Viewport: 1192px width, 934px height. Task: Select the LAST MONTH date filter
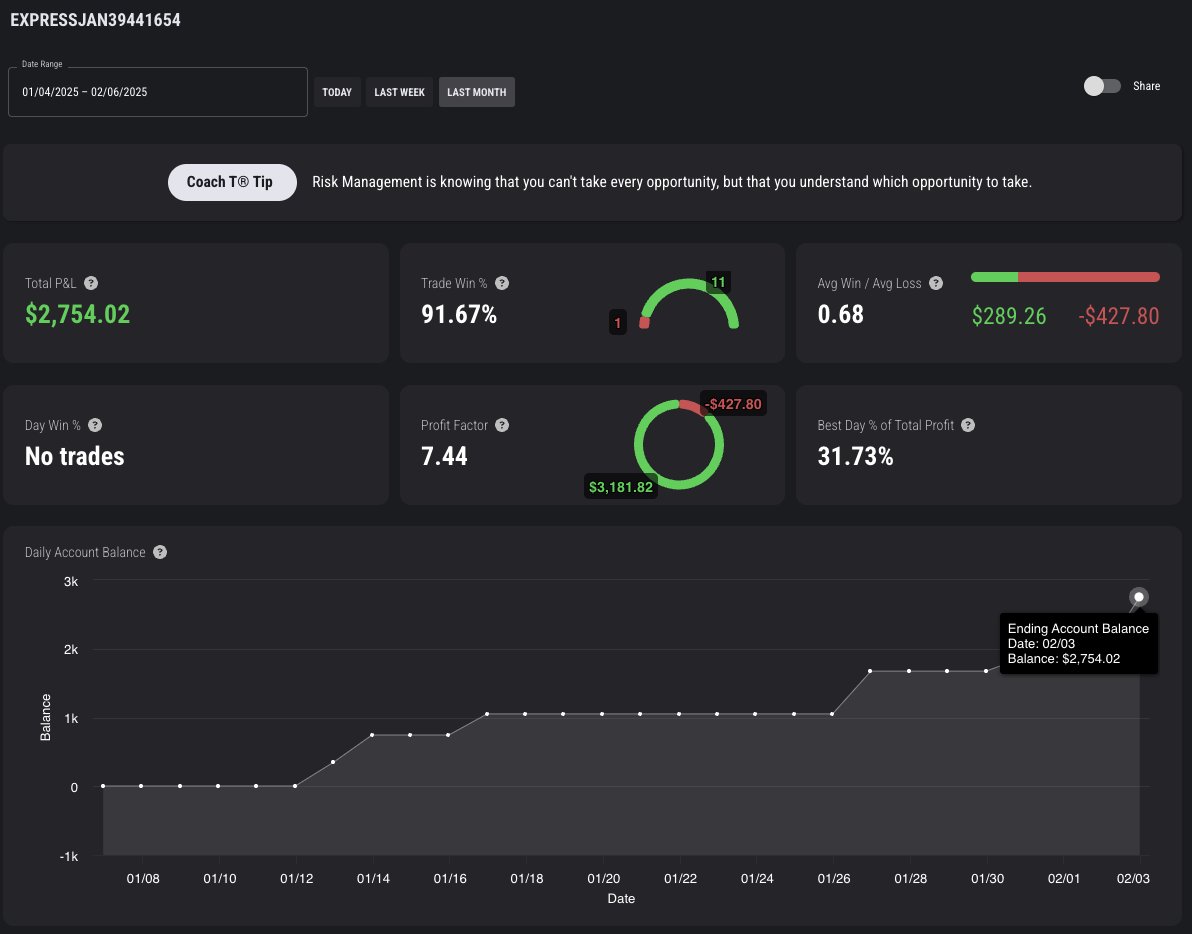[x=477, y=92]
